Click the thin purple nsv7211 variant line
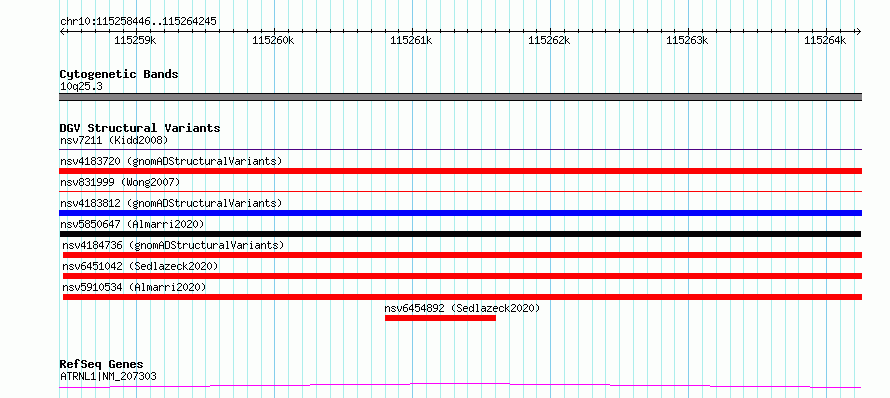 tap(460, 150)
